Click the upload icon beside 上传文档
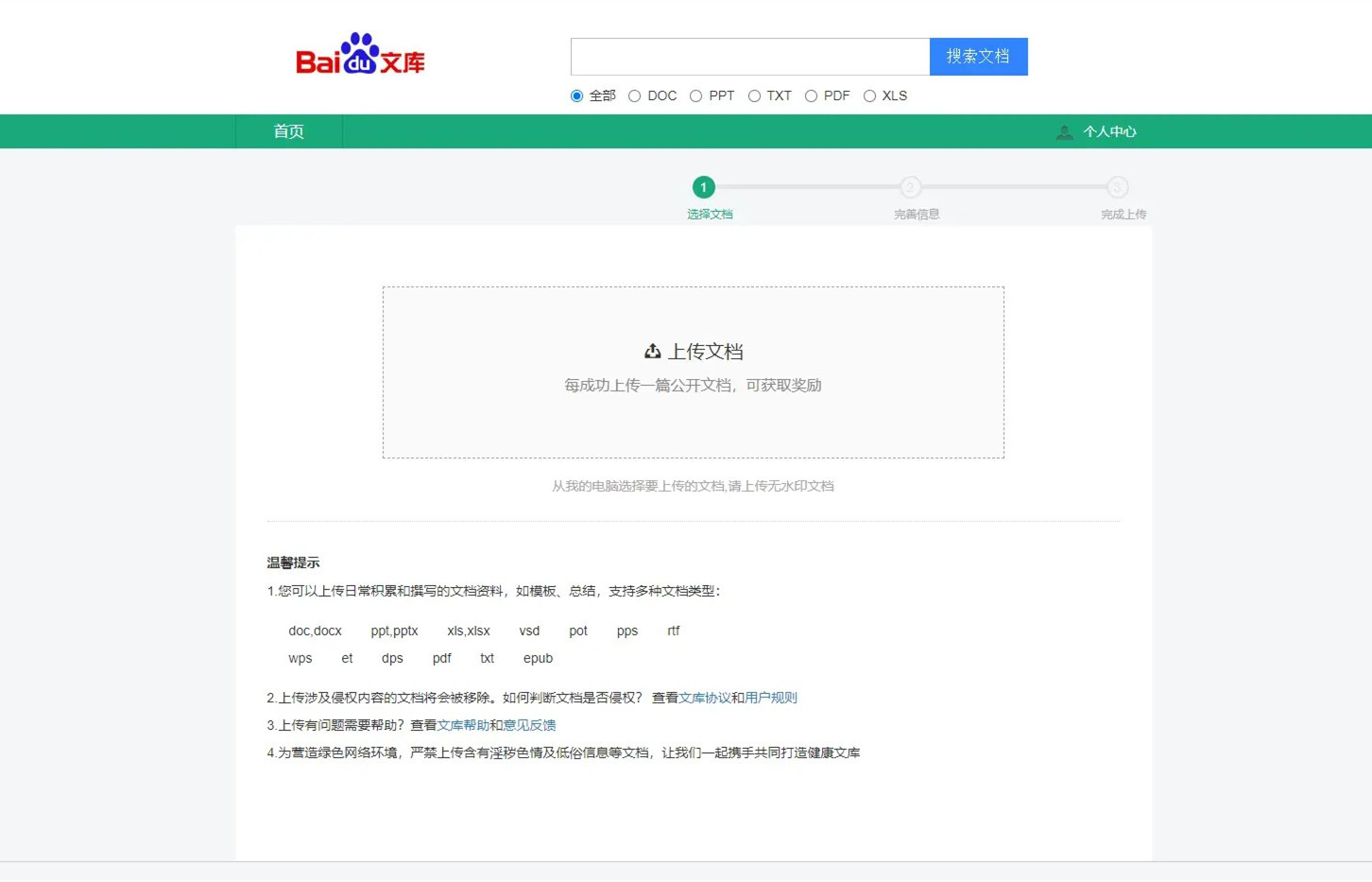 pyautogui.click(x=652, y=352)
